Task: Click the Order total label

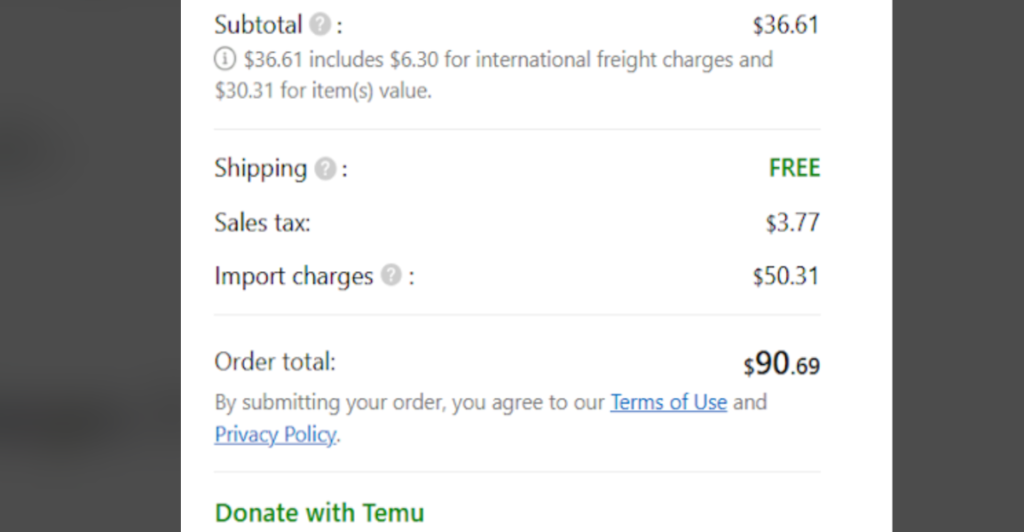Action: [275, 362]
